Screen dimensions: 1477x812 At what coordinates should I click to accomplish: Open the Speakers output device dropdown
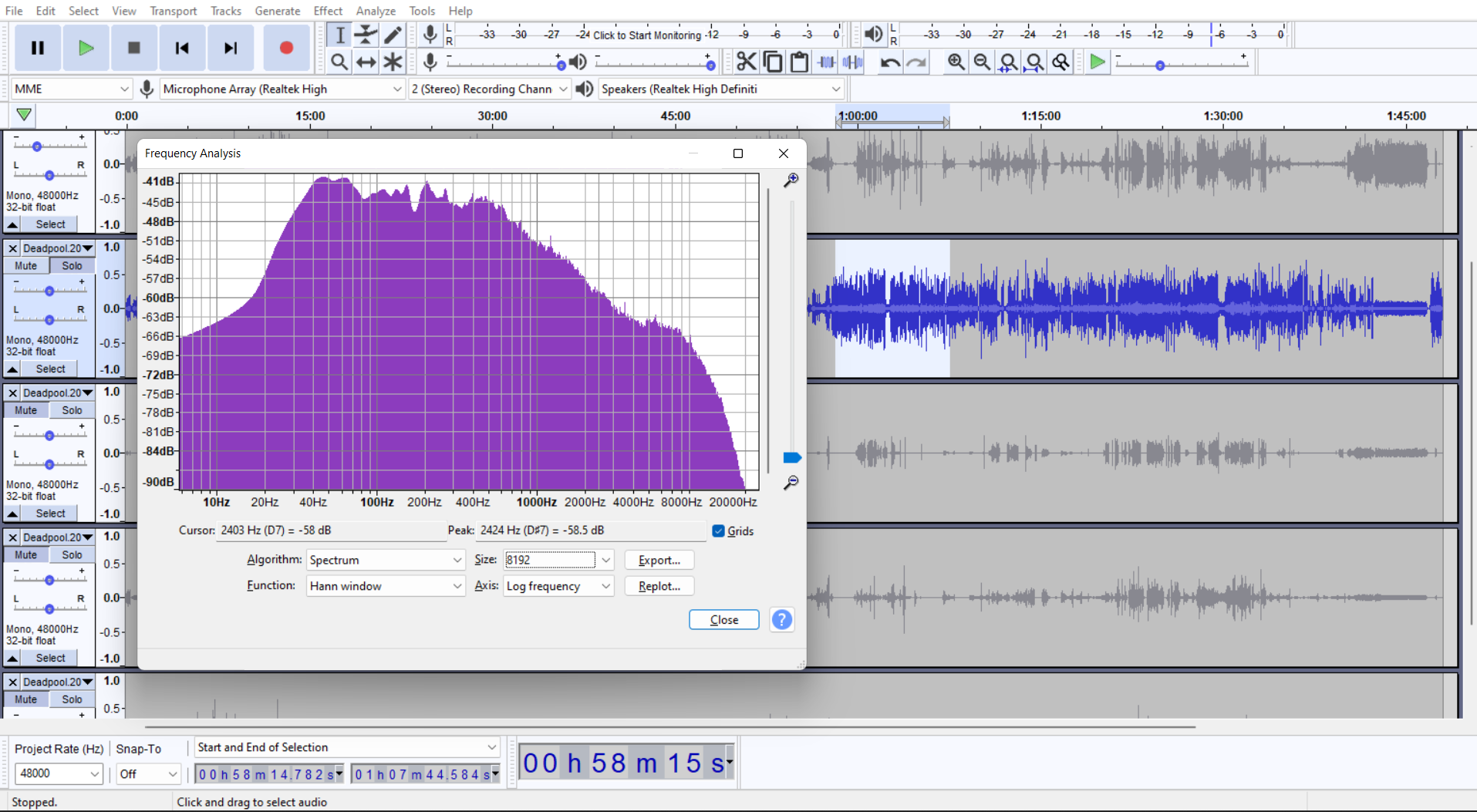(x=720, y=89)
